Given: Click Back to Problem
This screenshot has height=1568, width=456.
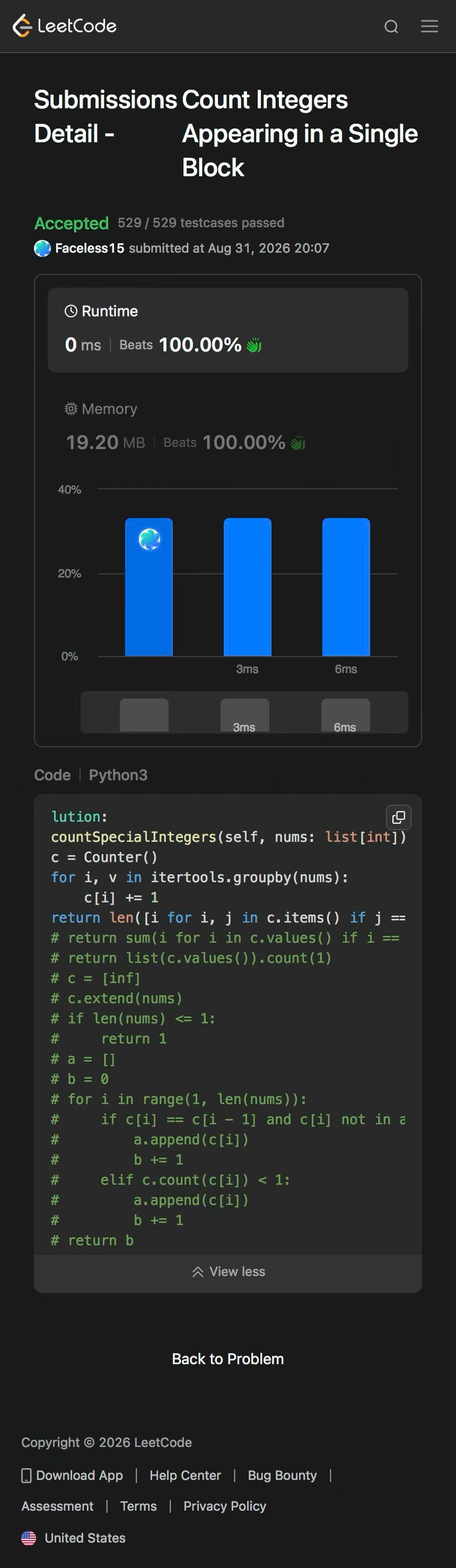Looking at the screenshot, I should coord(228,1359).
